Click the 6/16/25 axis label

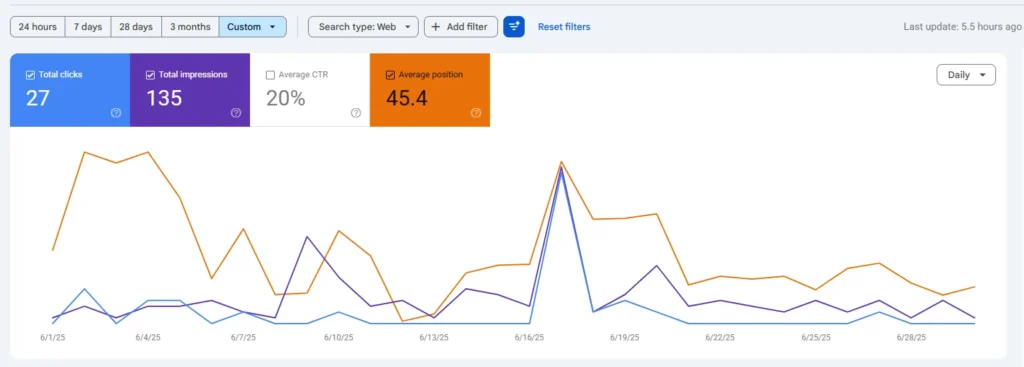coord(530,338)
